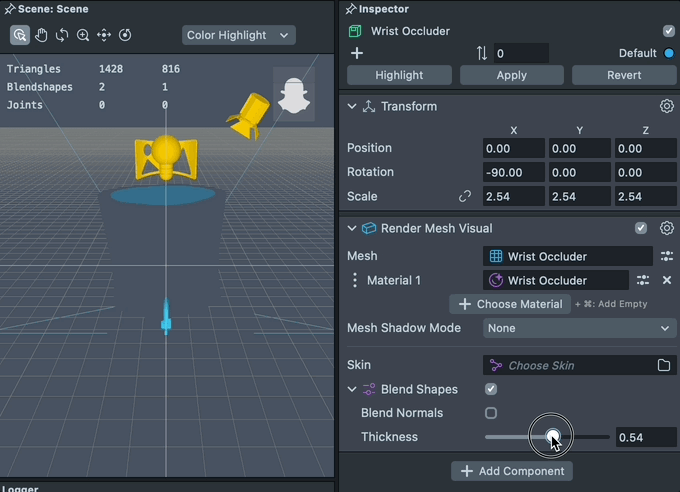Collapse the Blend Shapes section
This screenshot has height=492, width=680.
pos(352,389)
